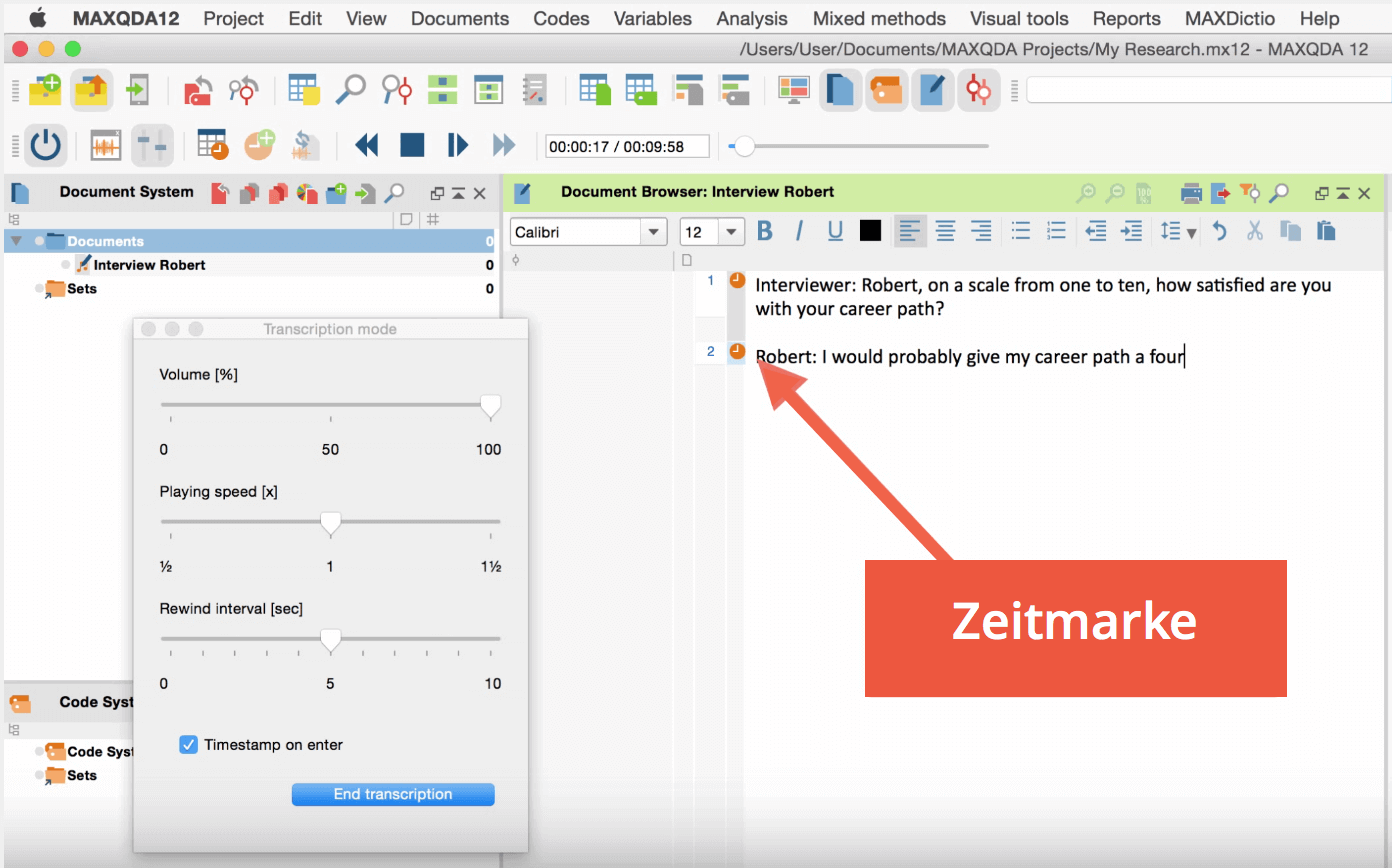Click the timestamp clock at paragraph 1
The width and height of the screenshot is (1392, 868).
pyautogui.click(x=737, y=281)
